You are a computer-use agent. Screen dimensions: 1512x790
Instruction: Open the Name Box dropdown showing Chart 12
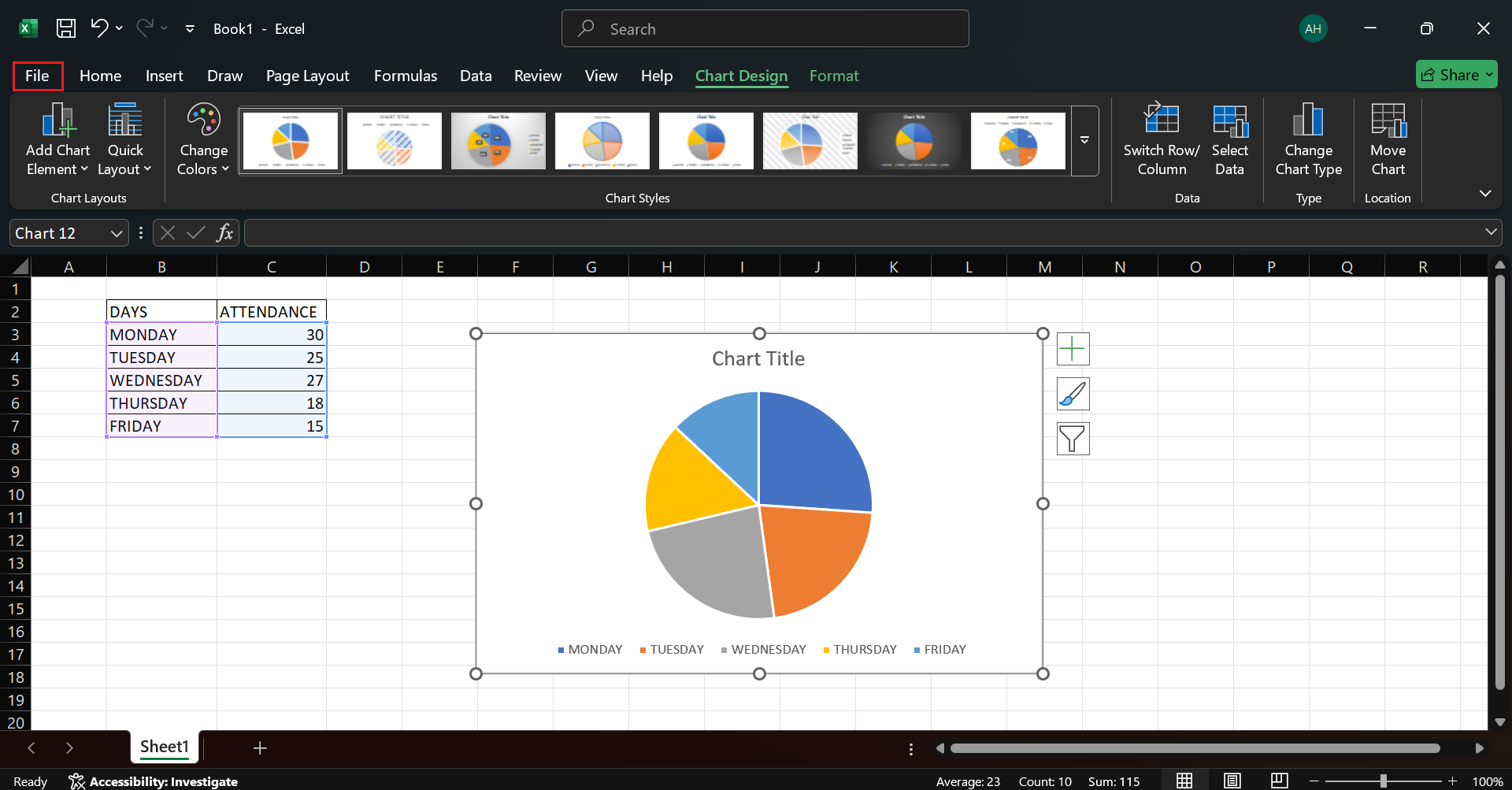tap(117, 232)
